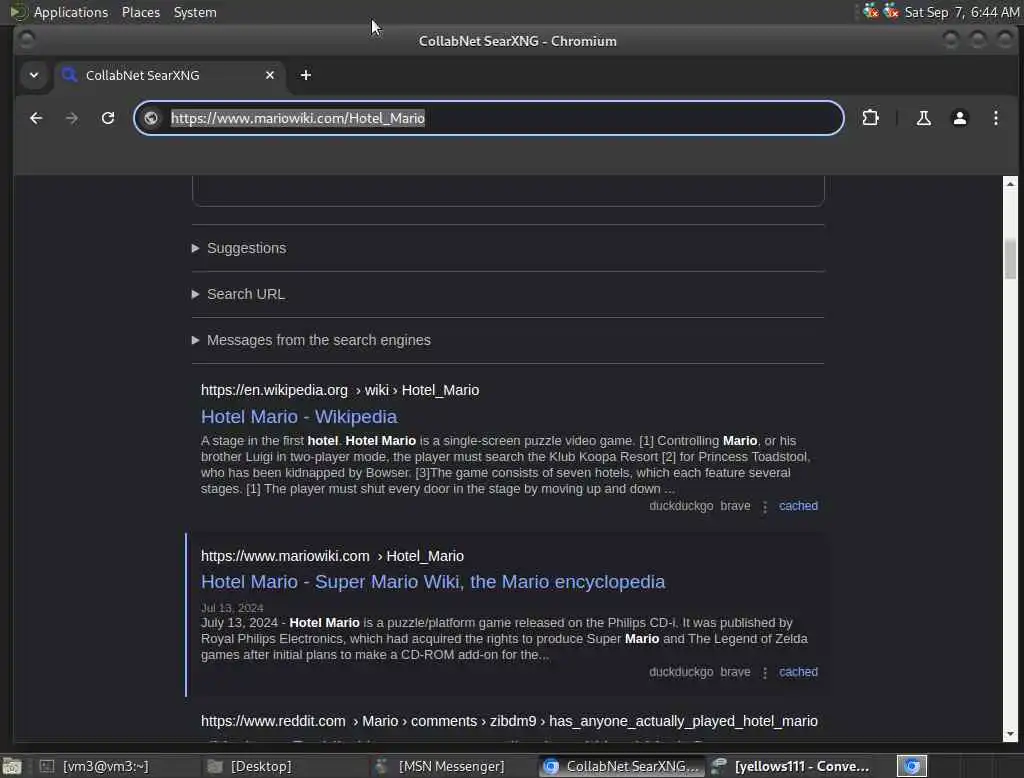This screenshot has width=1024, height=778.
Task: Open a new browser tab
Action: (x=306, y=75)
